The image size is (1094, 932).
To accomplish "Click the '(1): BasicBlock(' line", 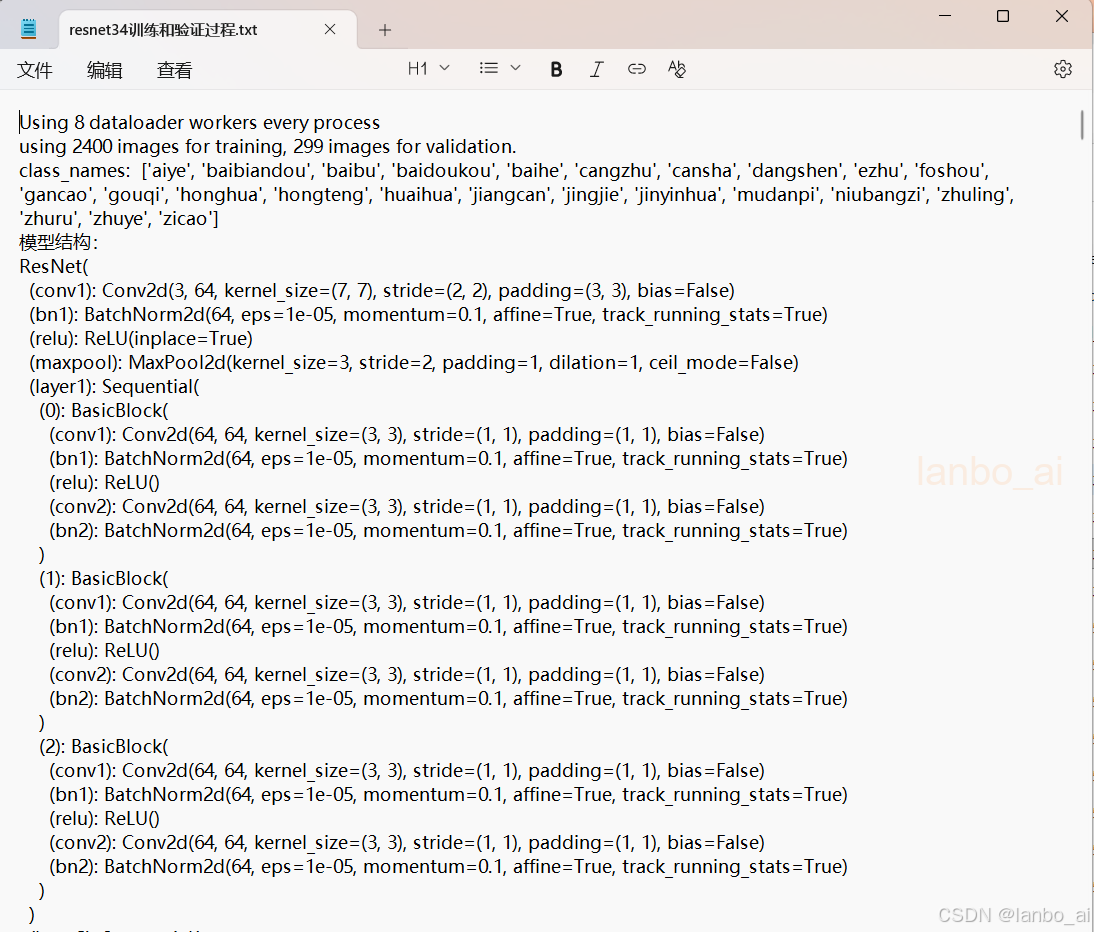I will tap(104, 578).
